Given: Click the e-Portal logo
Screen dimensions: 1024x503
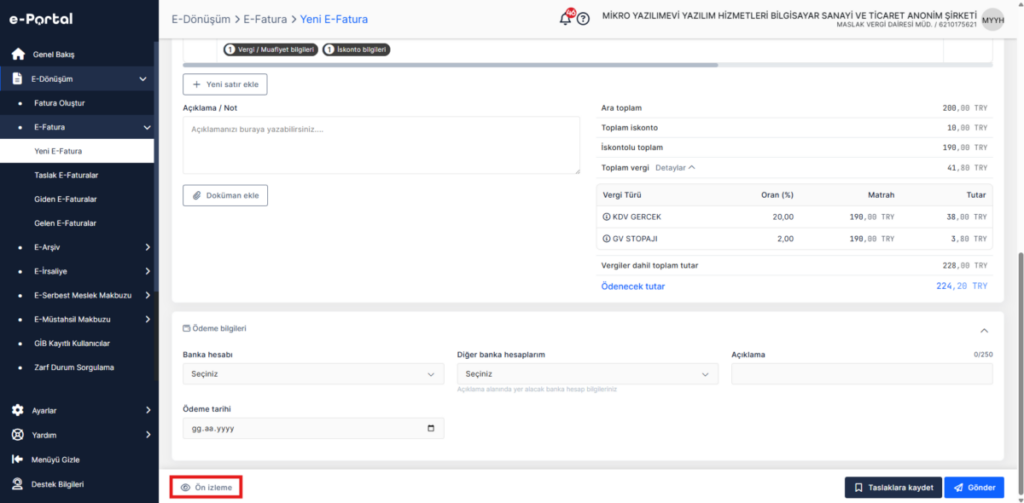Looking at the screenshot, I should point(40,19).
